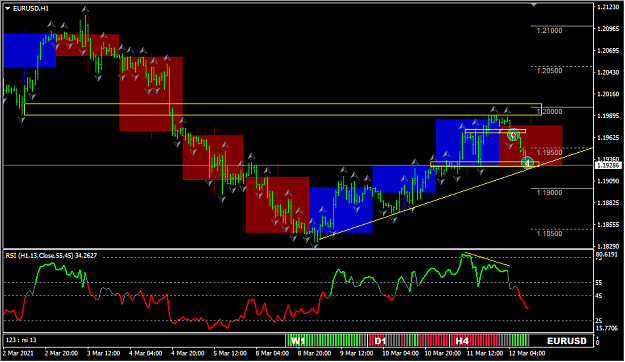Select the rising yellow trendline

pos(456,193)
